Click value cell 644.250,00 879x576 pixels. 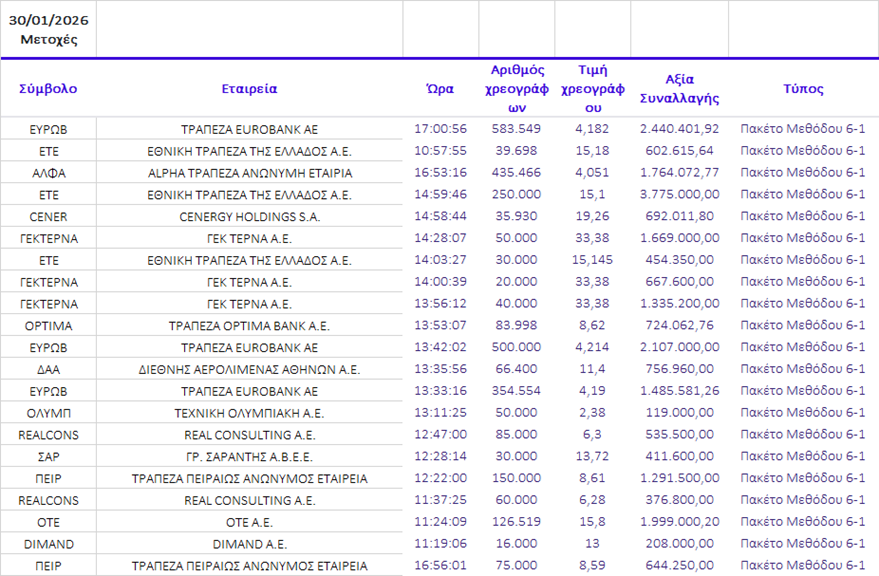click(x=679, y=566)
